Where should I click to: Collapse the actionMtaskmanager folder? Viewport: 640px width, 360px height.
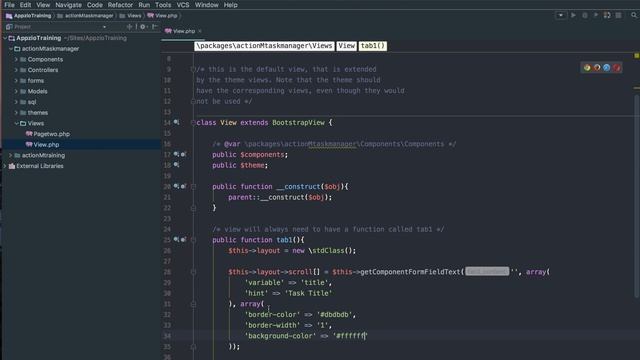tap(11, 49)
